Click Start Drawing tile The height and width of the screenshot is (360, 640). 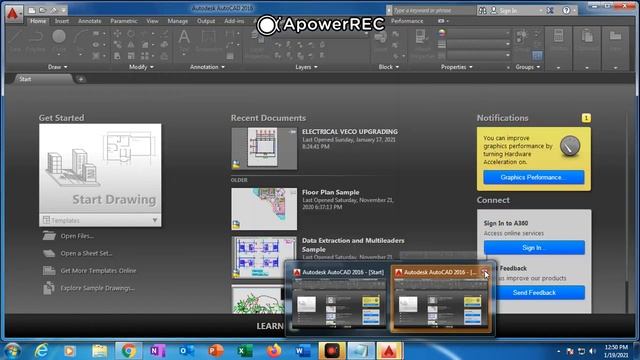[100, 169]
